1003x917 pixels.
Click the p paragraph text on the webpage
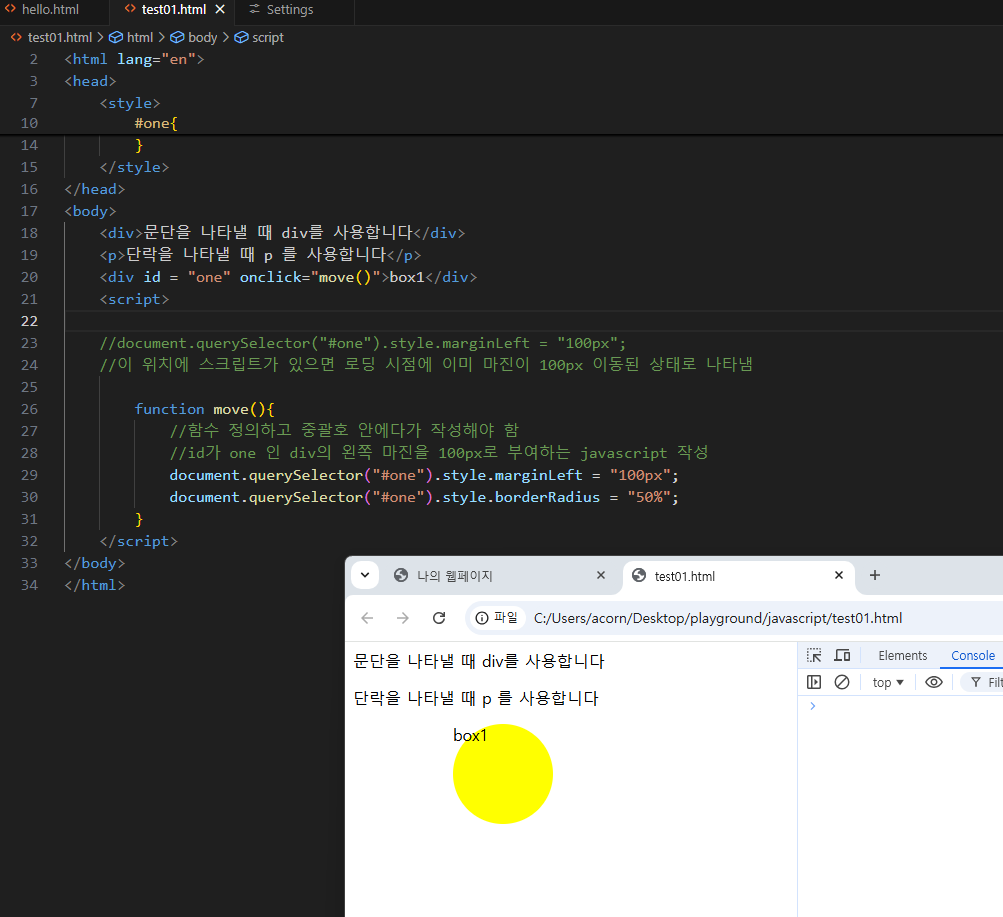[476, 698]
